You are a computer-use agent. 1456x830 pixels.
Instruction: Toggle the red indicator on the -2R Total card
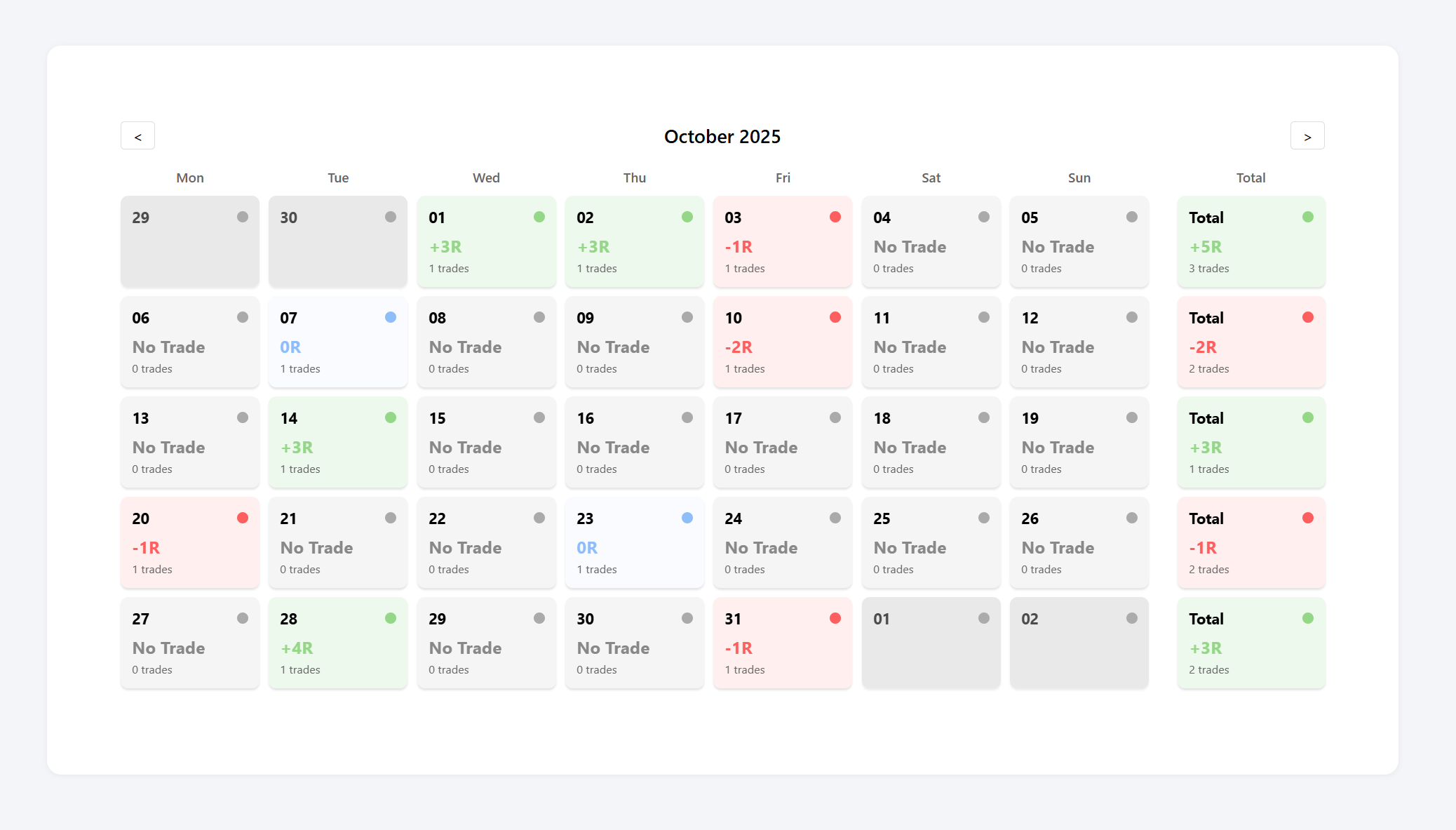click(x=1307, y=317)
